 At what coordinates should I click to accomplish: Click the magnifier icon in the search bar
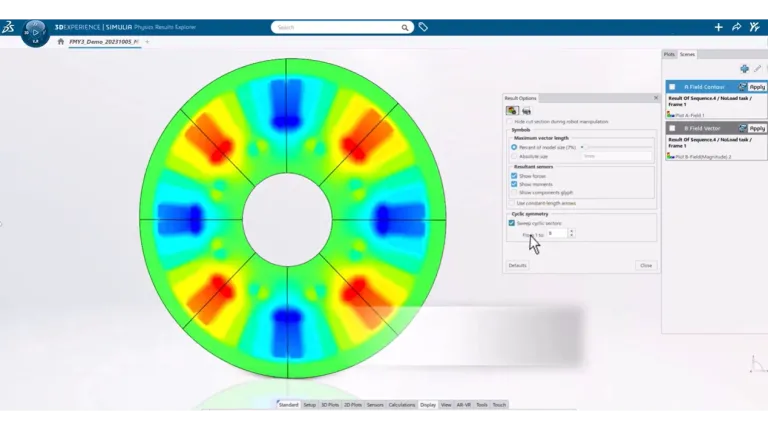tap(405, 28)
